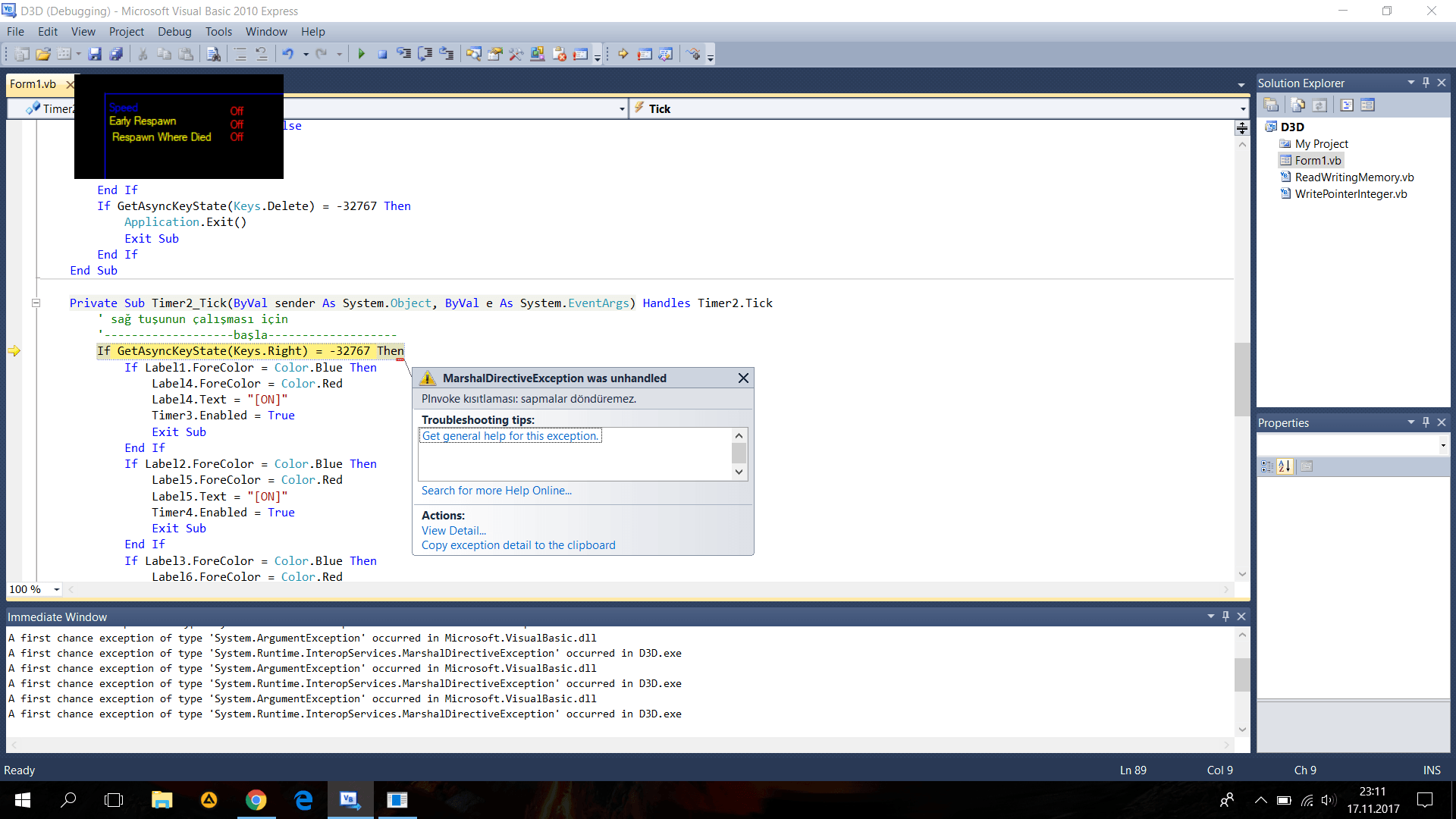Click the Immediate Window vertical scrollbar thumb
Image resolution: width=1456 pixels, height=819 pixels.
point(1241,675)
